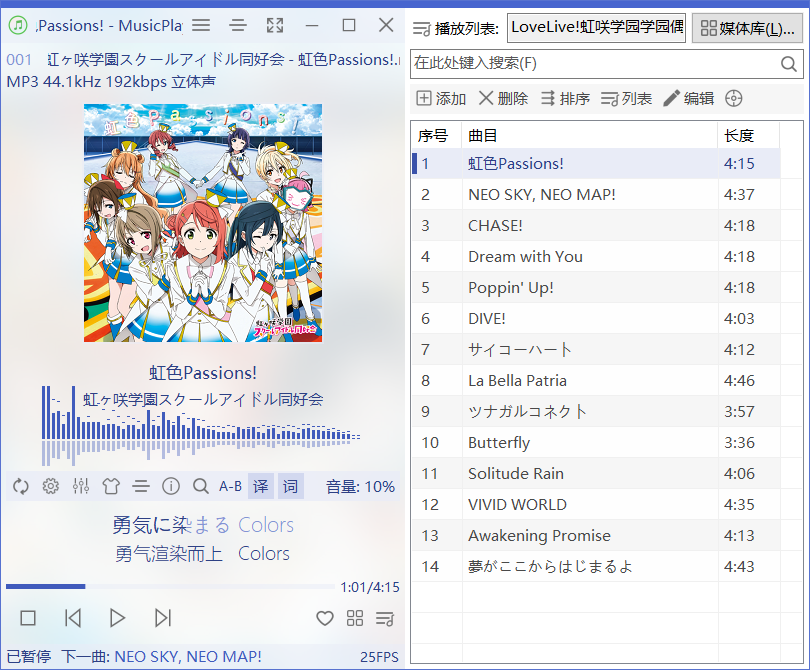Toggle the 译 lyrics translation button

click(x=260, y=486)
